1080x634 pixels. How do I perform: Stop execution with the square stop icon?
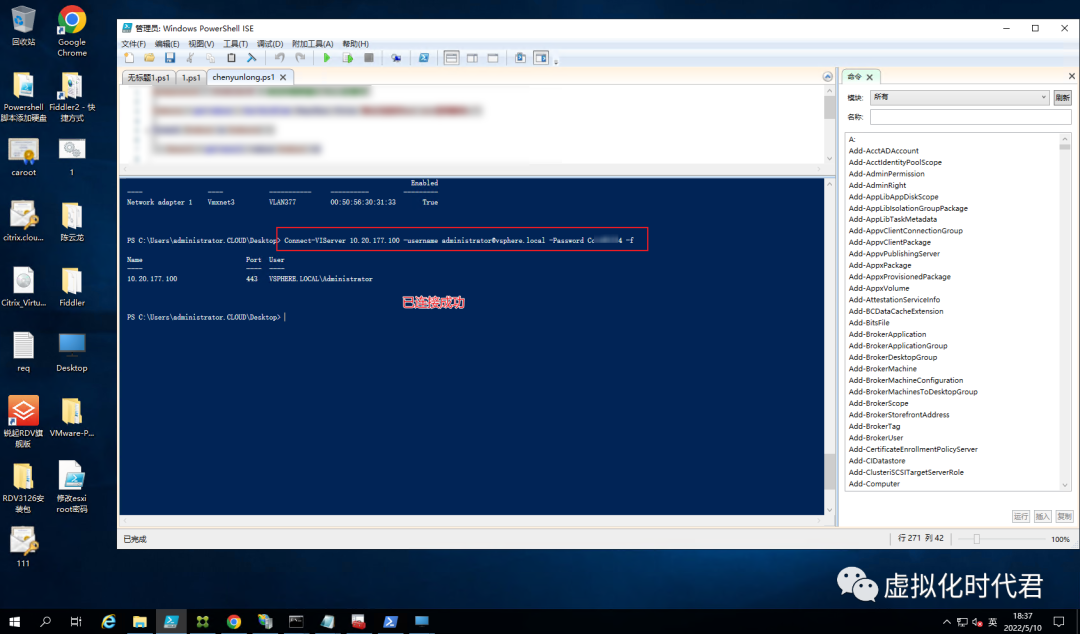click(x=368, y=59)
